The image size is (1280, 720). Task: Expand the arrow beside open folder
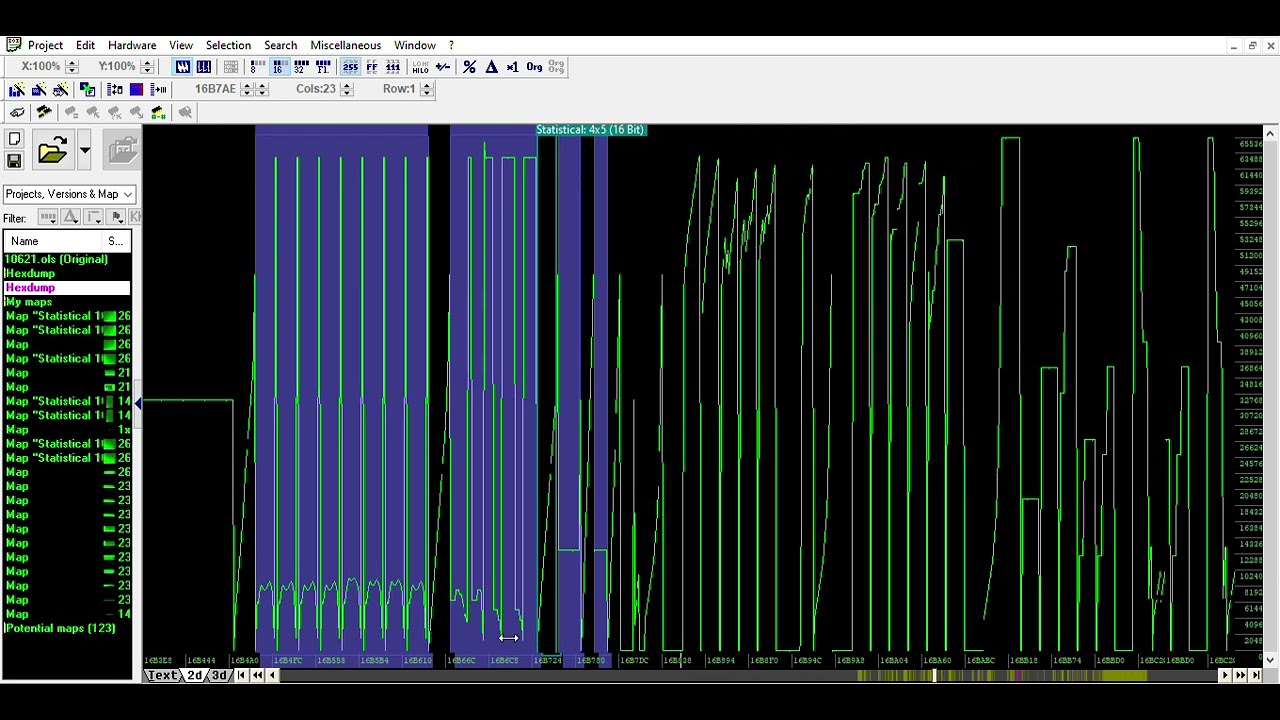click(x=85, y=151)
